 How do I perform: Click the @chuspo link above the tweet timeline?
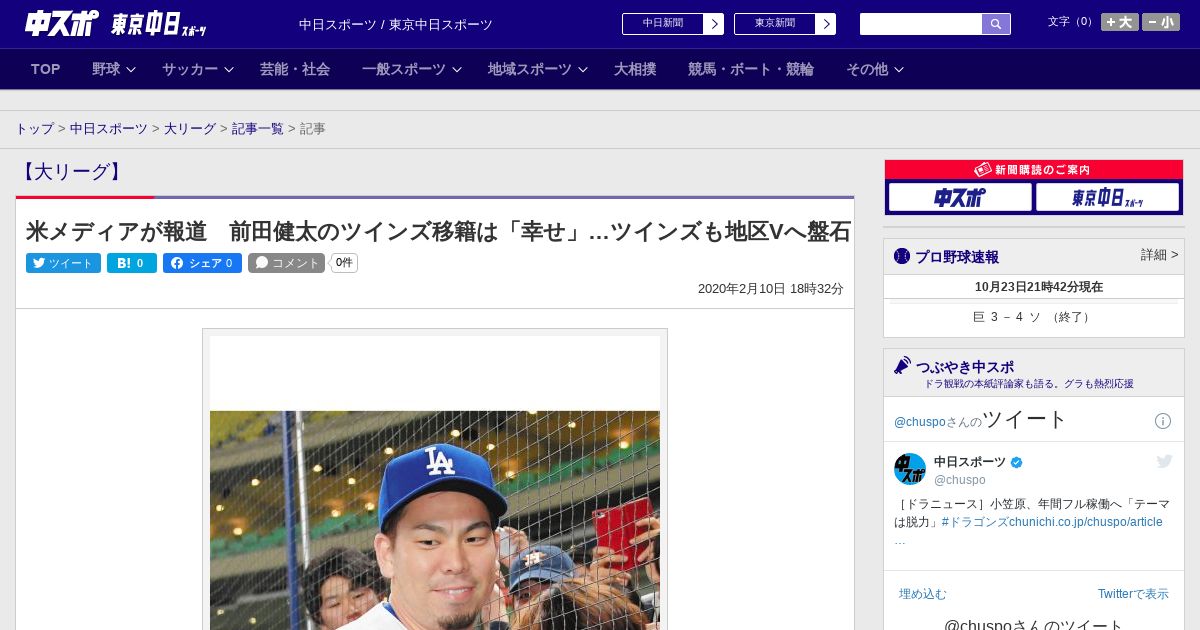click(919, 422)
